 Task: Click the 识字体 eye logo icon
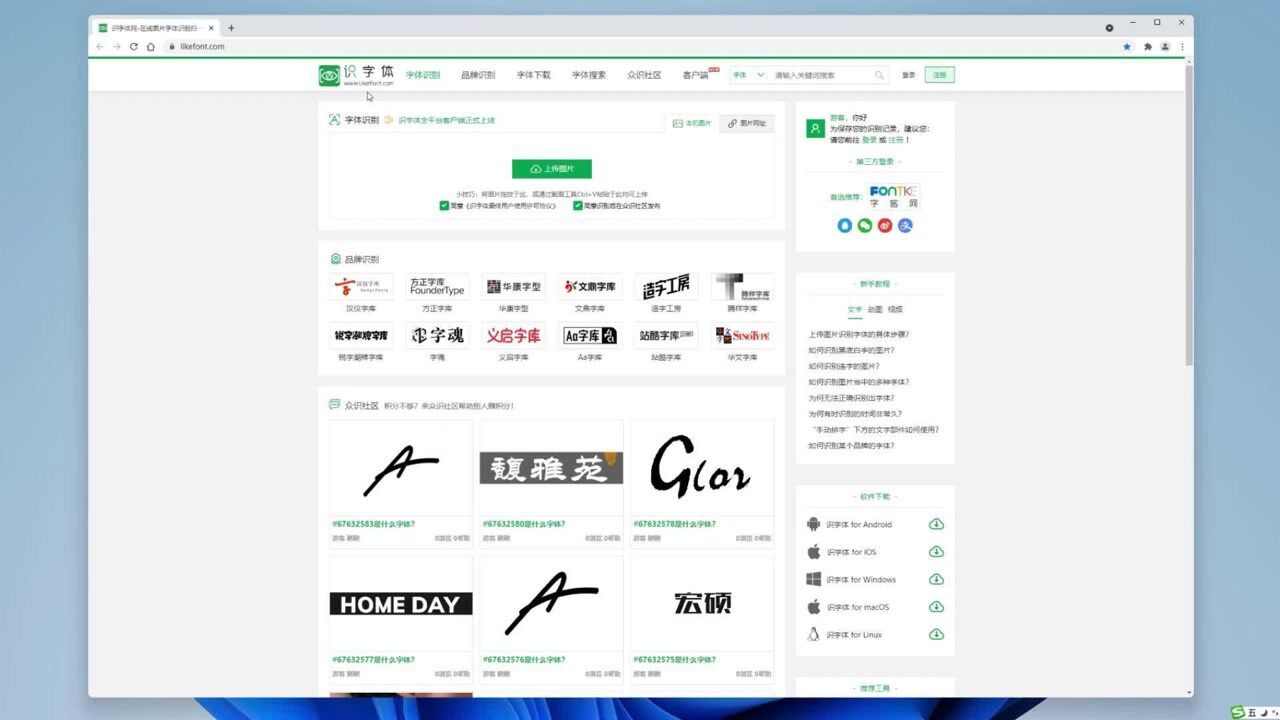329,75
